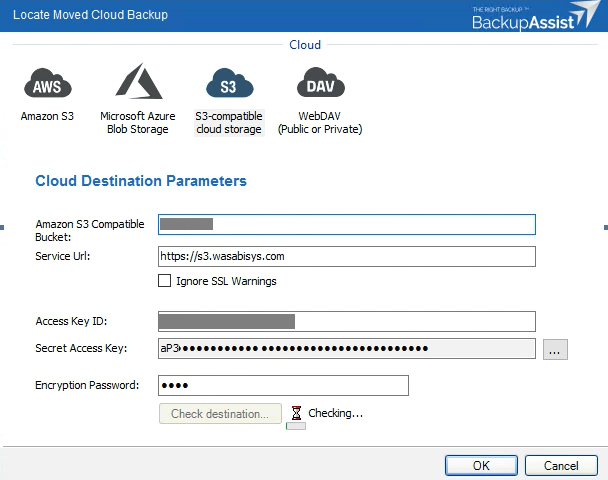Click the BackupAssist logo

(x=535, y=16)
